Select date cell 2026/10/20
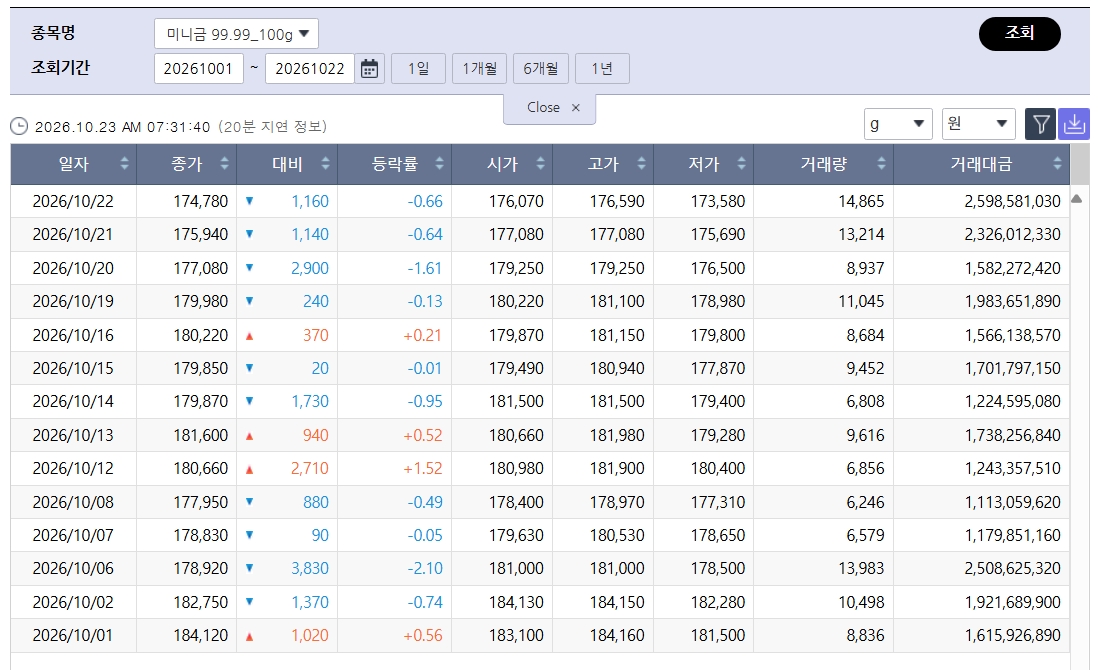 pyautogui.click(x=73, y=268)
